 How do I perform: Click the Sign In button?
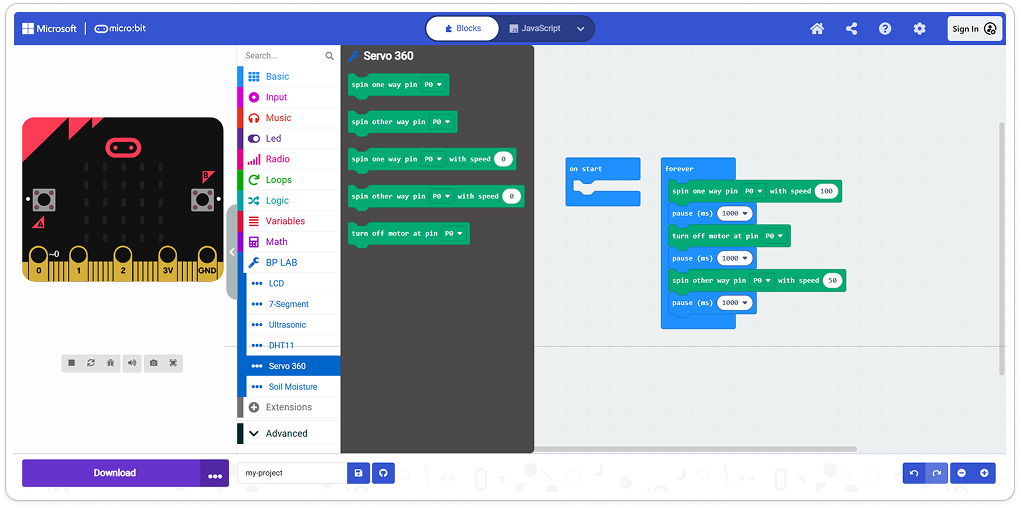tap(975, 29)
